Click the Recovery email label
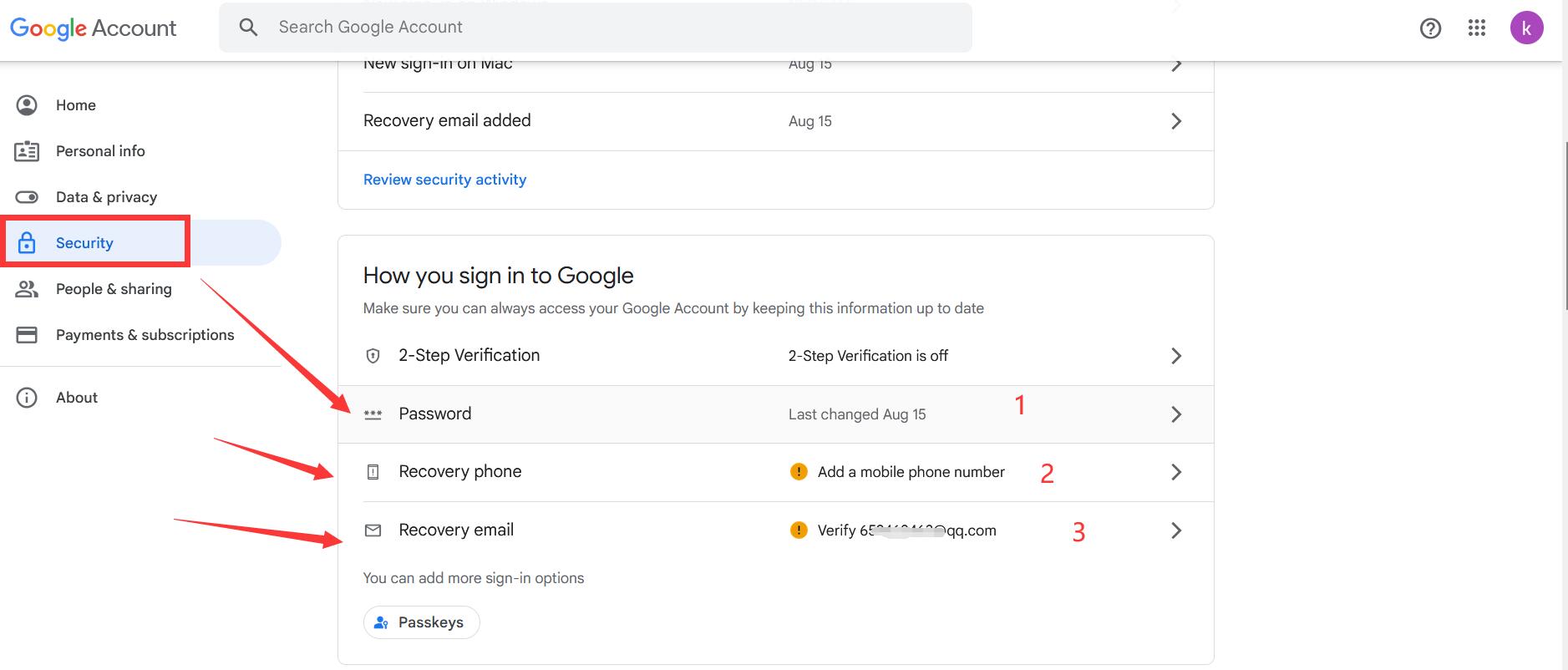The height and width of the screenshot is (670, 1568). (456, 530)
